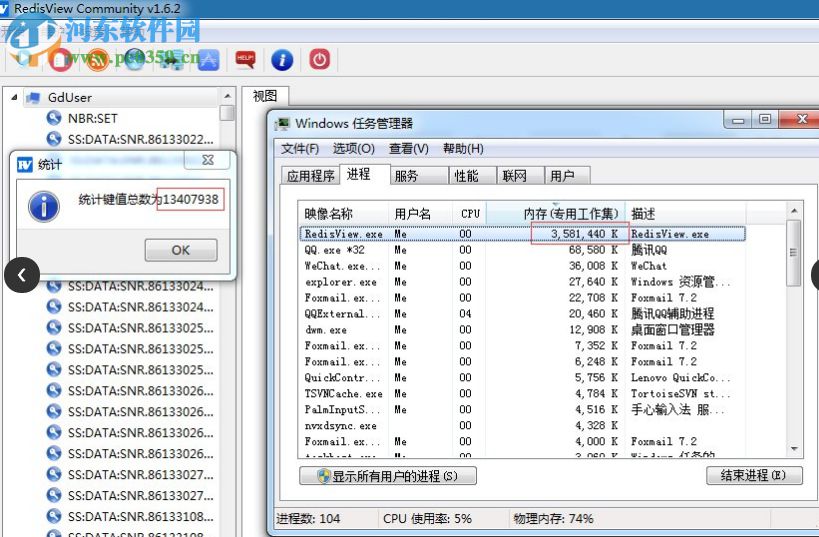Viewport: 819px width, 537px height.
Task: Open the red HELP! speech bubble icon
Action: (245, 60)
